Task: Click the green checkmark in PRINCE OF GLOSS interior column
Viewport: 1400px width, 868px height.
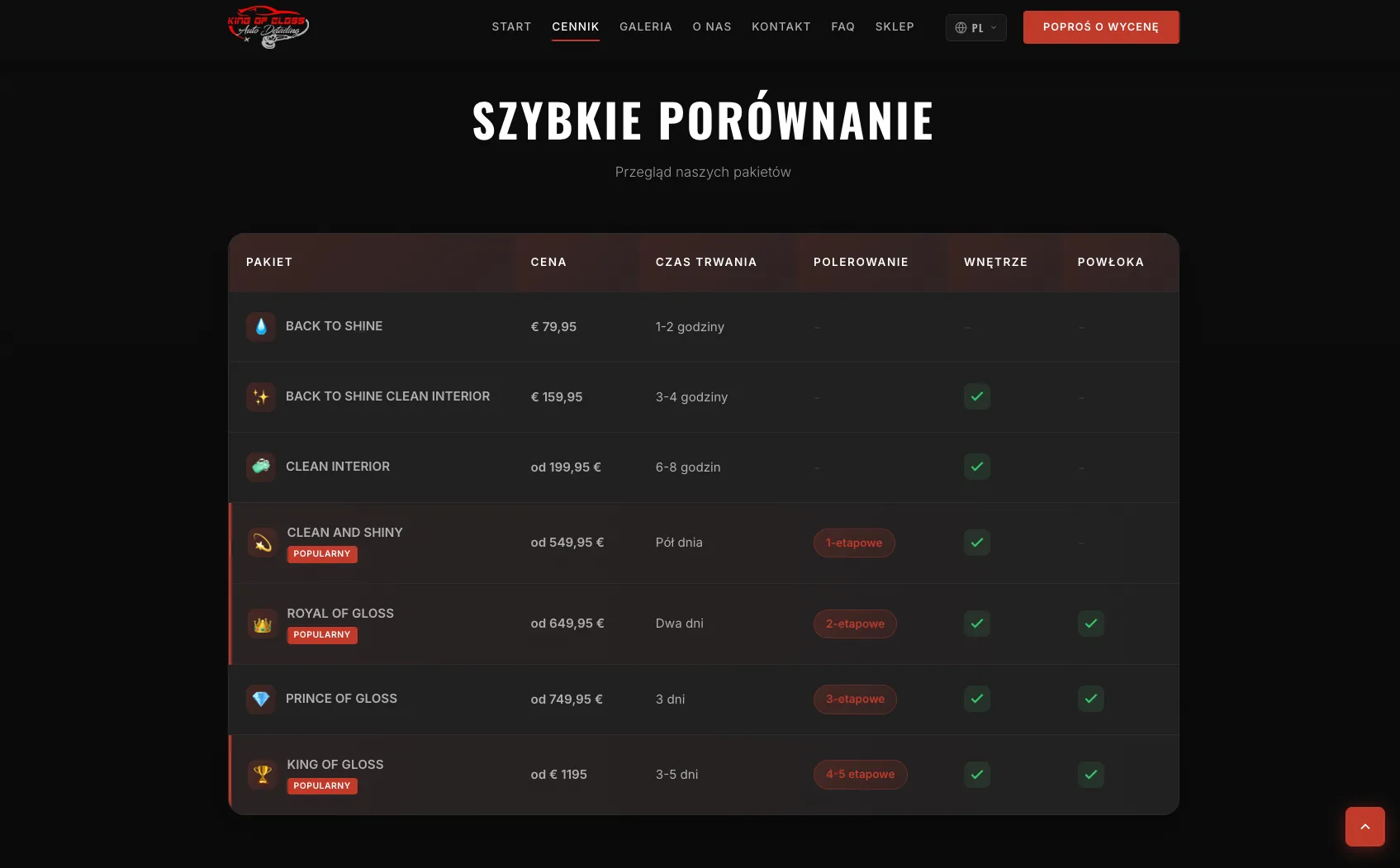Action: click(x=976, y=699)
